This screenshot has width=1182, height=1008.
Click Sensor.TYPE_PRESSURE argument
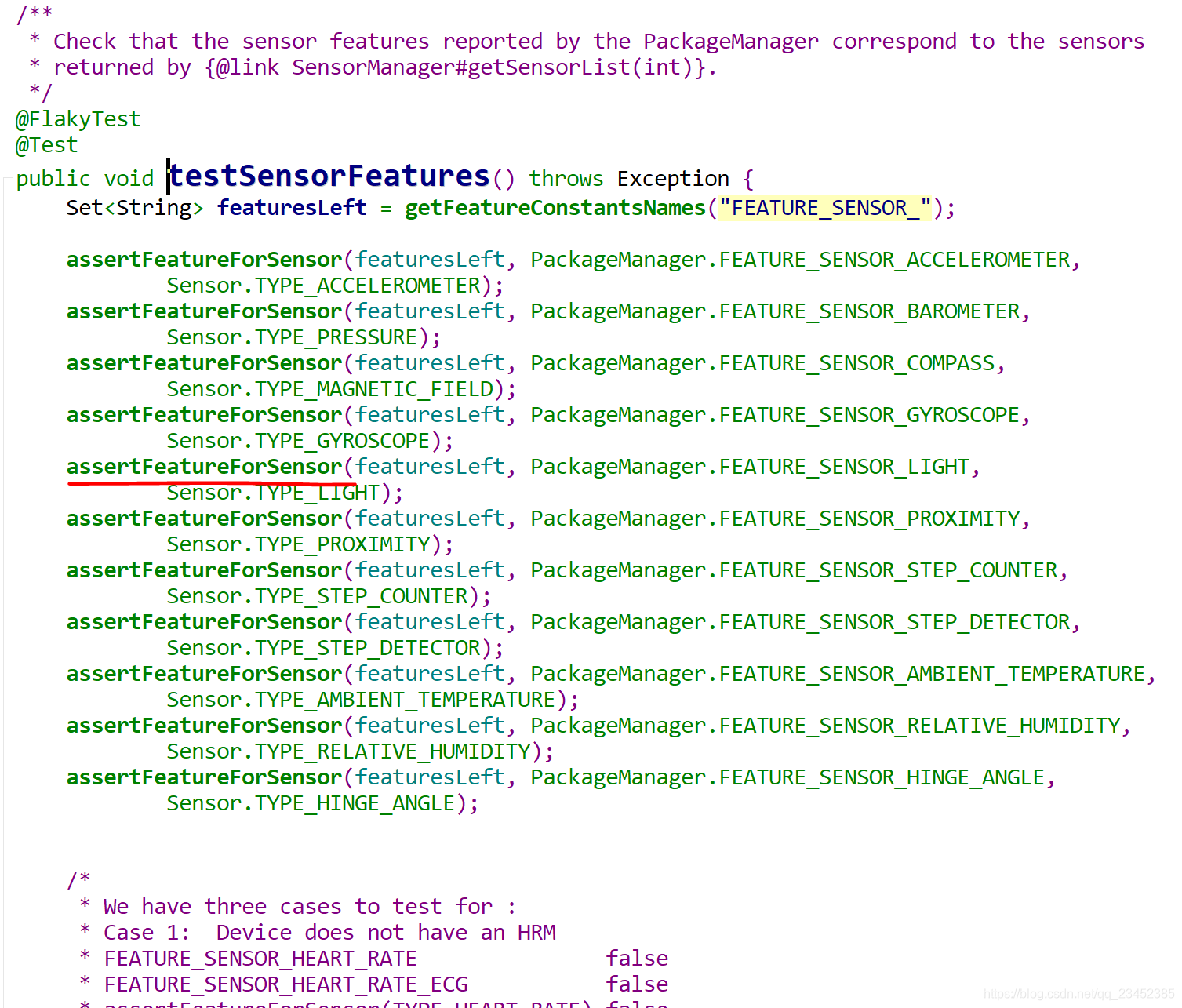point(292,337)
